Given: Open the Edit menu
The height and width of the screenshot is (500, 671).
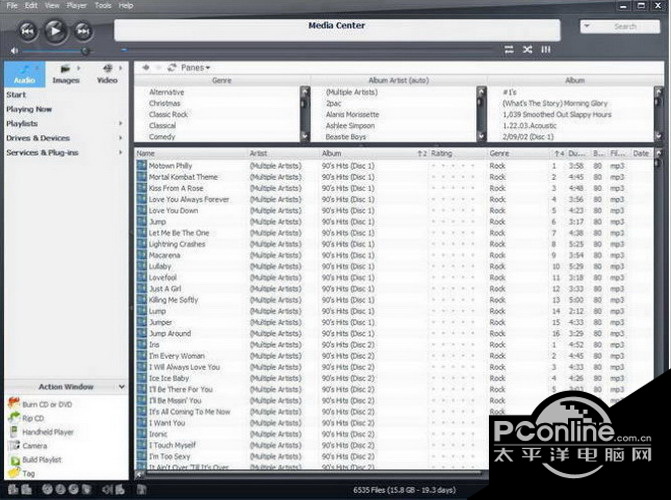Looking at the screenshot, I should tap(31, 6).
